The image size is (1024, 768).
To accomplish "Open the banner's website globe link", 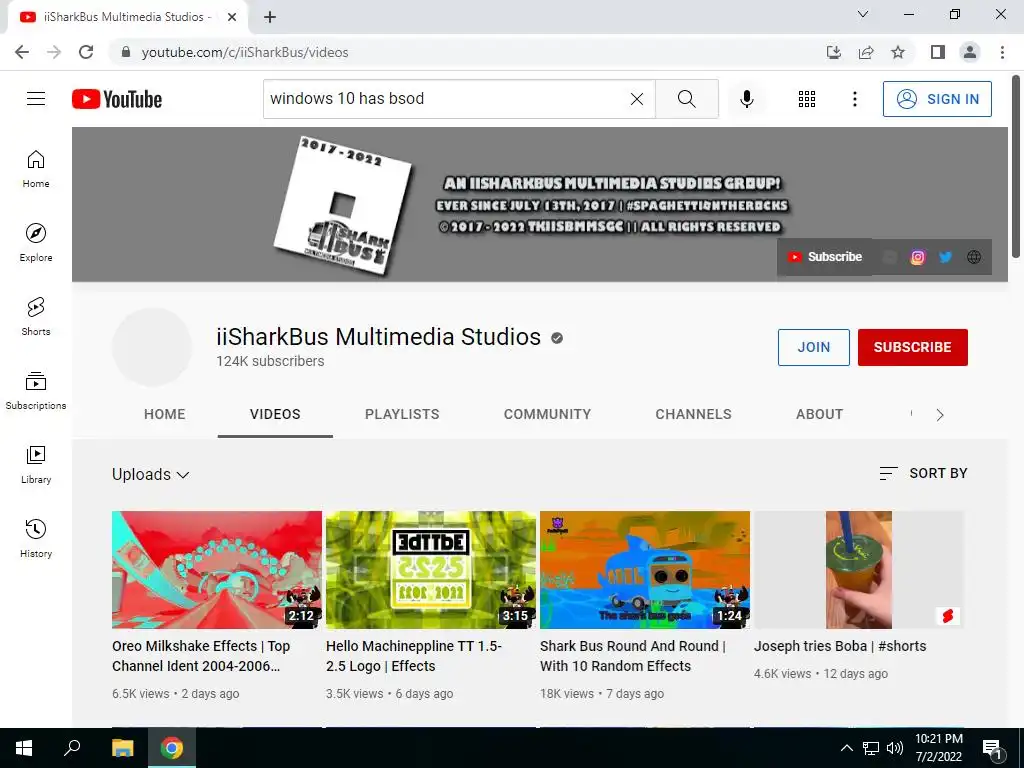I will coord(974,257).
